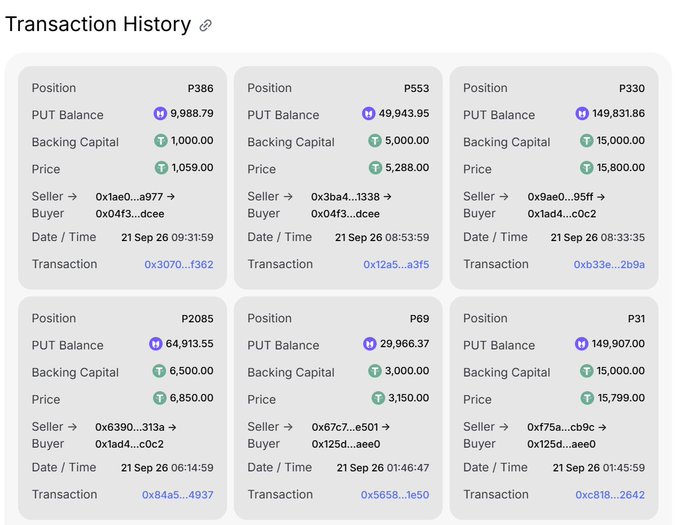The width and height of the screenshot is (680, 525).
Task: Select seller address 0x9ae0...95ff
Action: (x=560, y=197)
